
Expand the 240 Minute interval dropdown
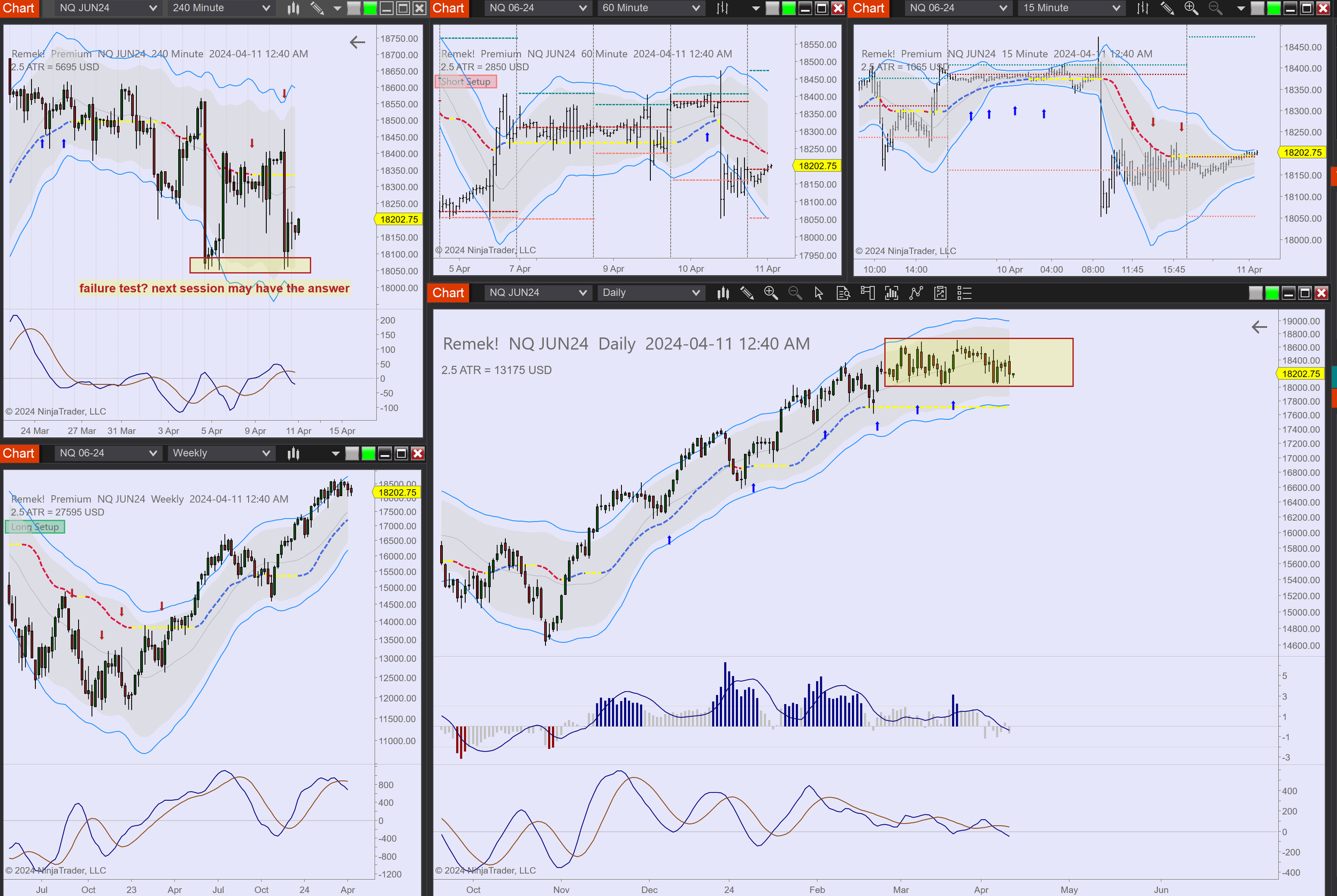click(x=266, y=8)
